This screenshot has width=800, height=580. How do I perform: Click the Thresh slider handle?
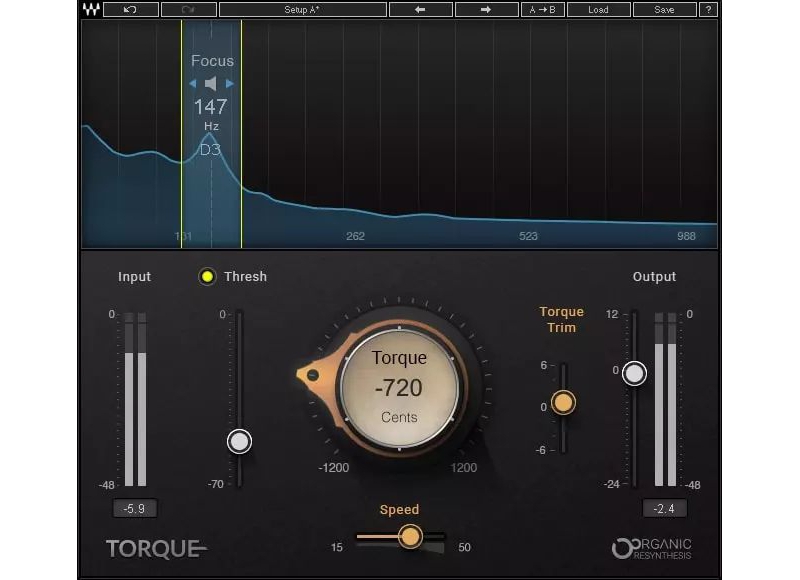point(239,441)
